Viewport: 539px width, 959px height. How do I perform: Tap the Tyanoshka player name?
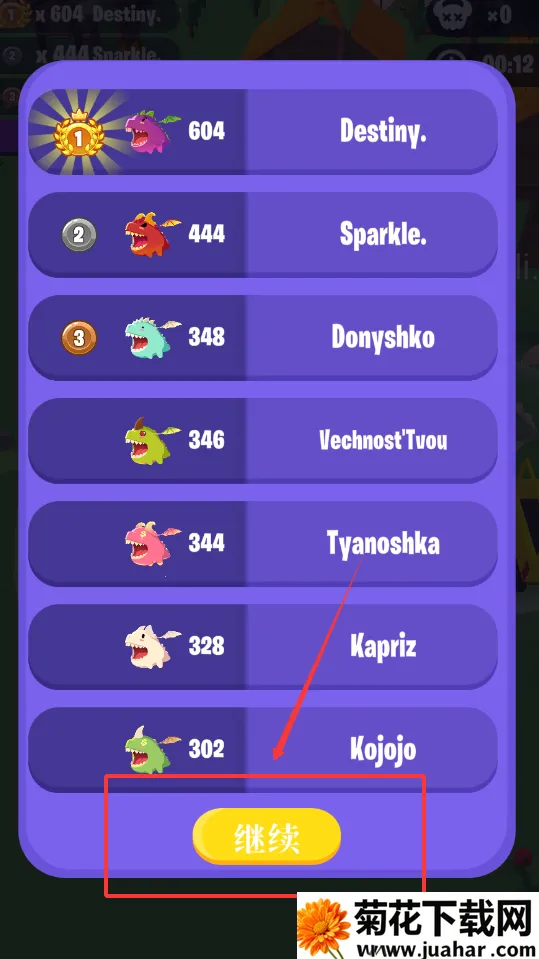pyautogui.click(x=383, y=543)
